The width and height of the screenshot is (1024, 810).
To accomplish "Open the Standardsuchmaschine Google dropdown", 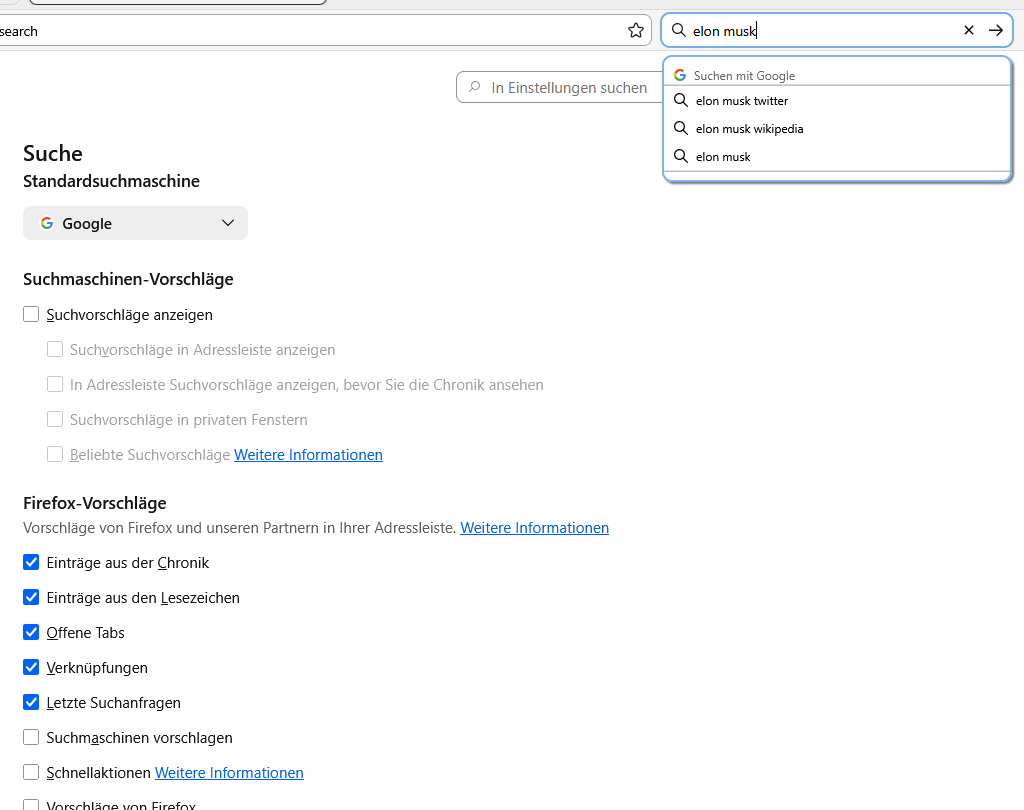I will click(135, 223).
